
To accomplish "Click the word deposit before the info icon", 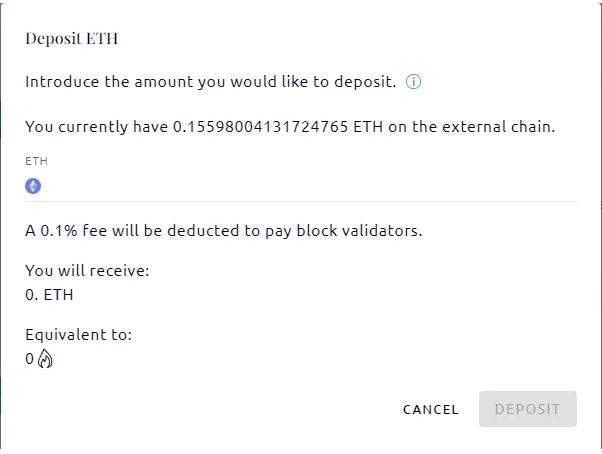I will tap(365, 82).
